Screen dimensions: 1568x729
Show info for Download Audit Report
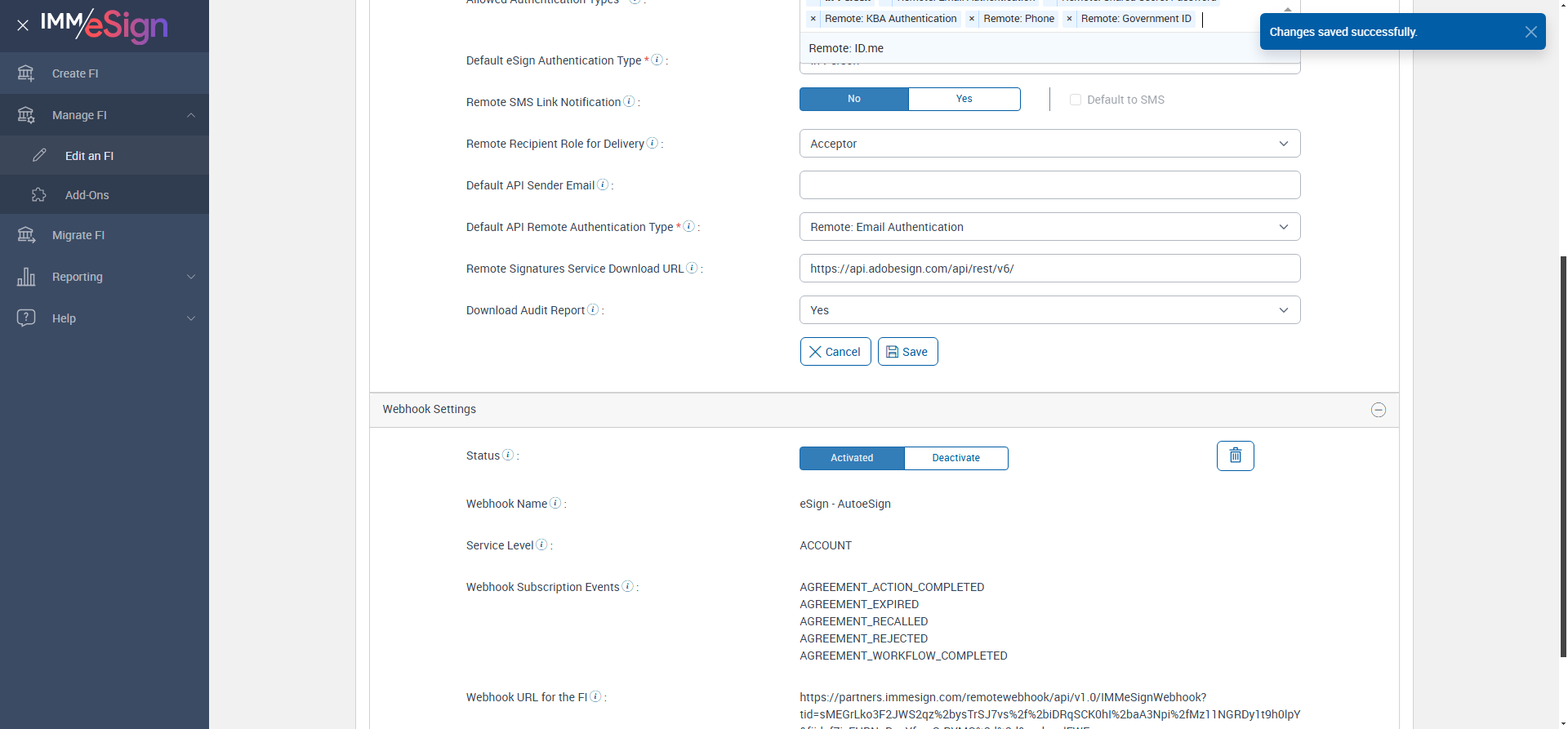click(x=593, y=309)
